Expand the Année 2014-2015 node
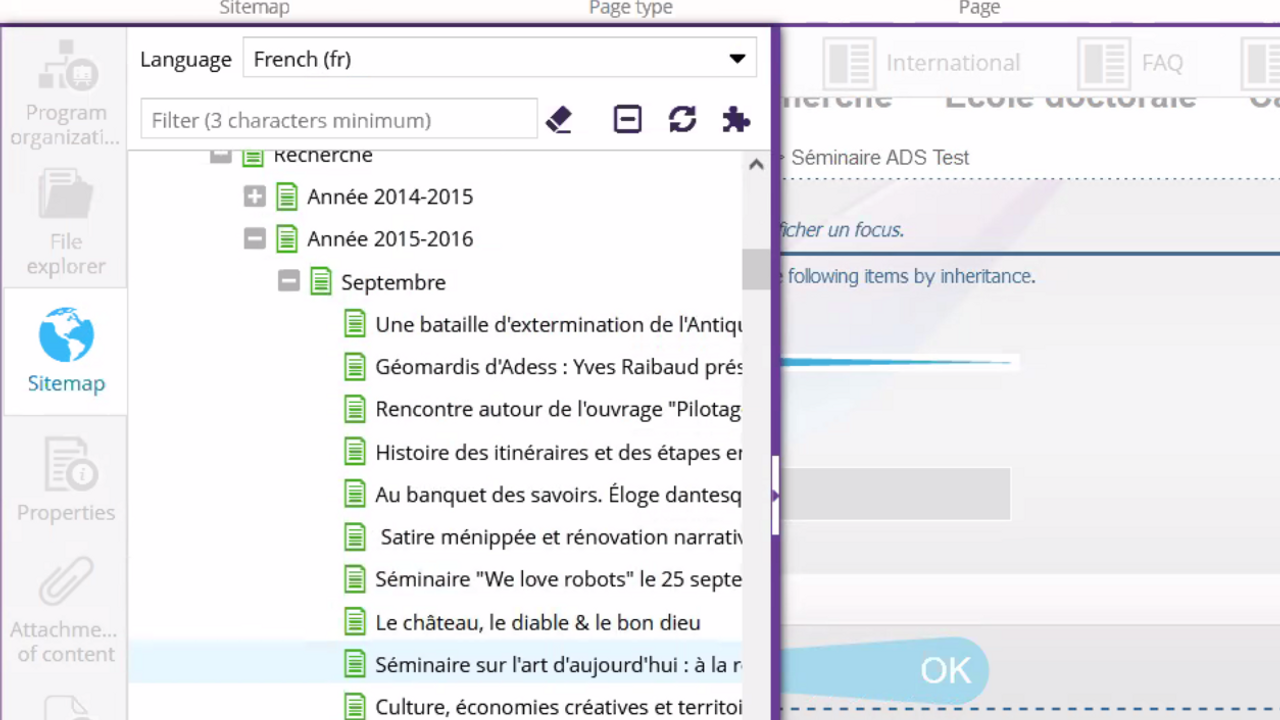 click(x=255, y=197)
